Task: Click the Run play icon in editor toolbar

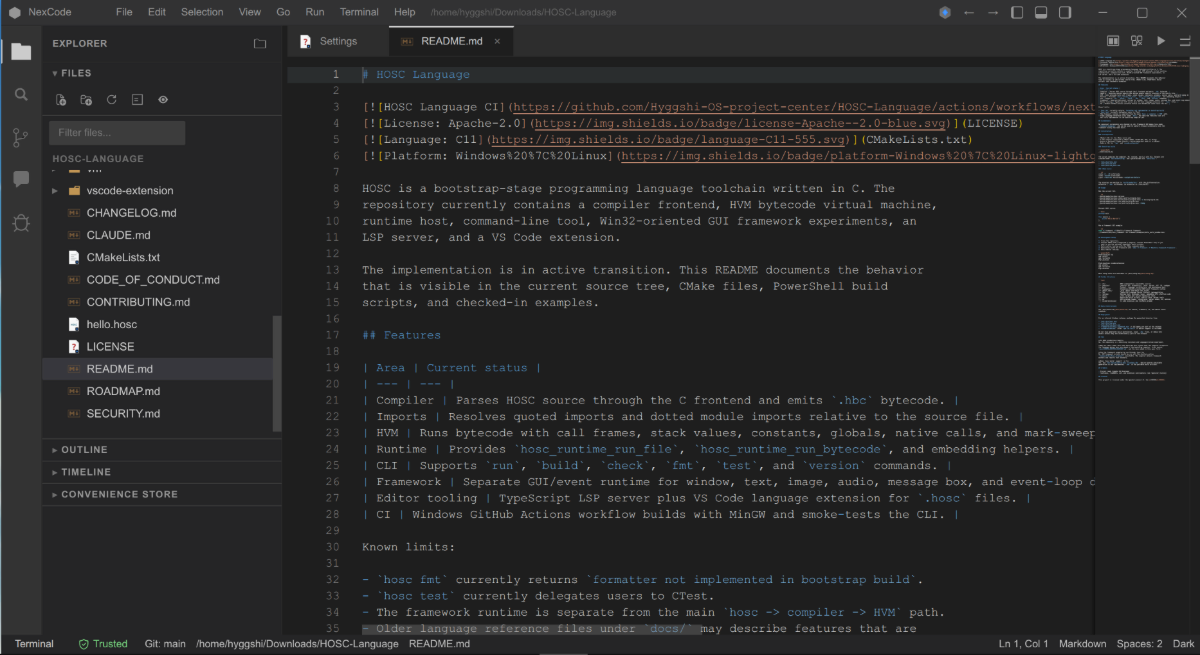Action: click(x=1161, y=41)
